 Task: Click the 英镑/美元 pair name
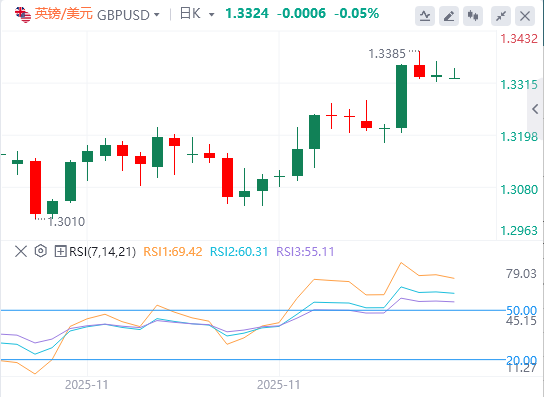tap(64, 14)
